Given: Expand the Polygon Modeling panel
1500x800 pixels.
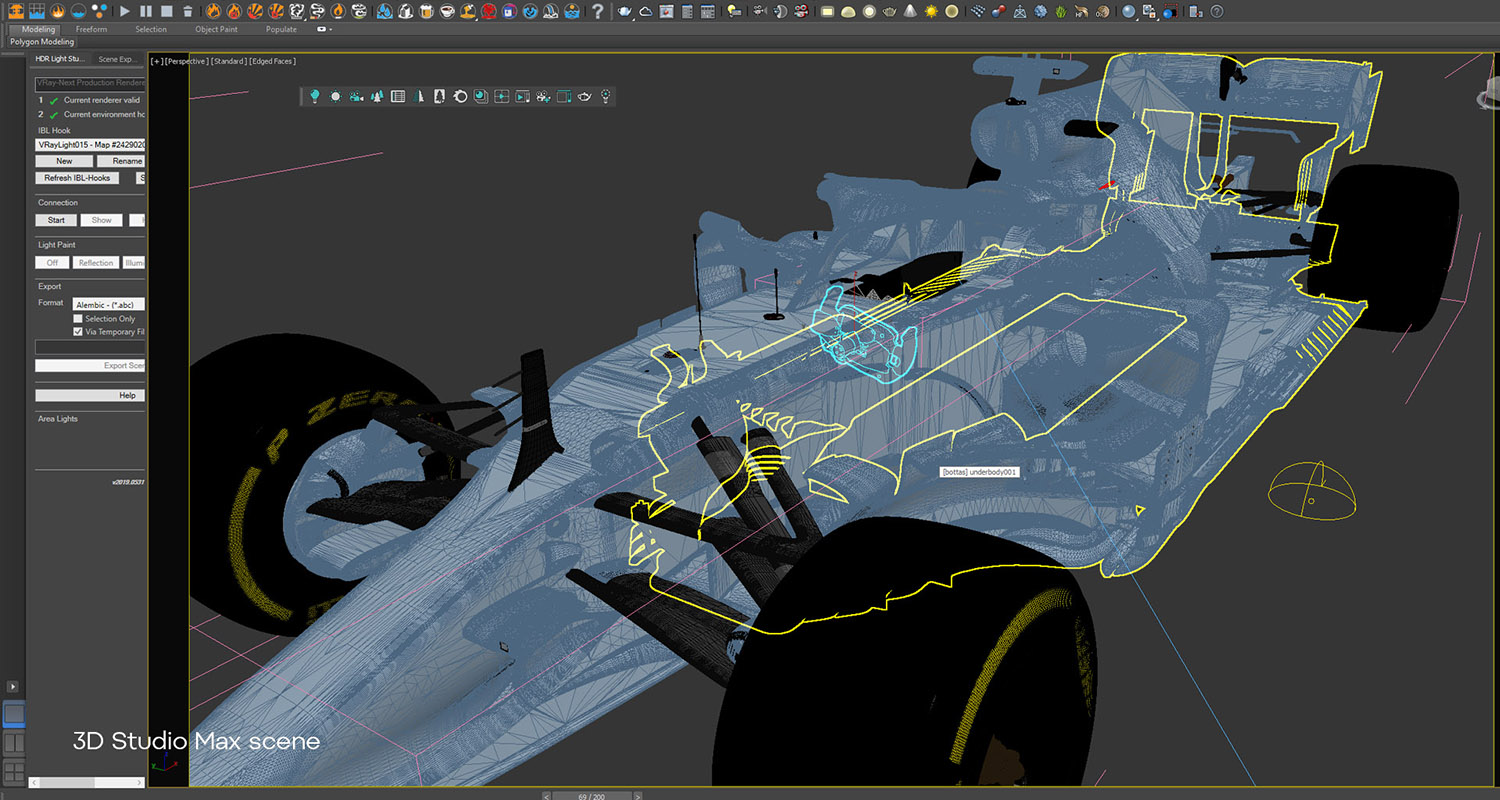Looking at the screenshot, I should [42, 42].
